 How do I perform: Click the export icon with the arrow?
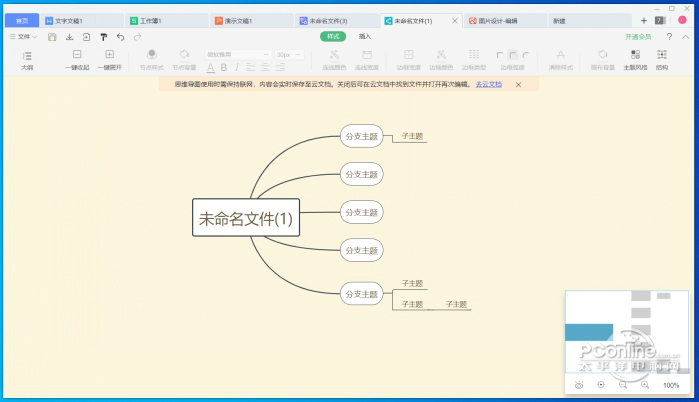[x=86, y=37]
